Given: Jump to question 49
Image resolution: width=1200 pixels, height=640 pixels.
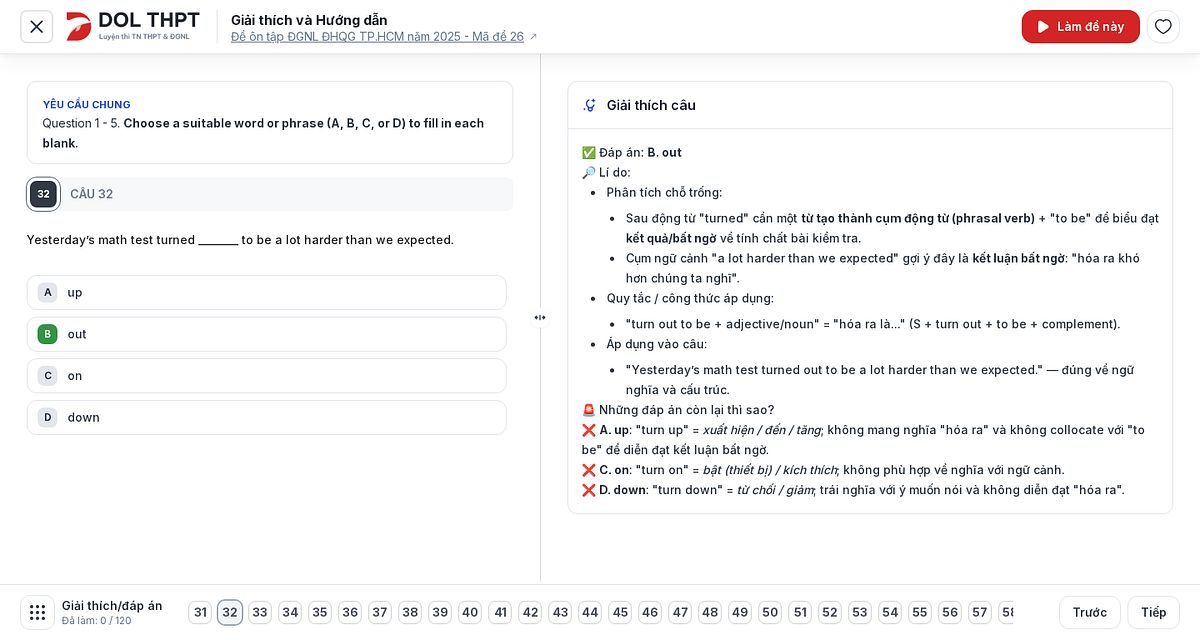Looking at the screenshot, I should point(740,612).
